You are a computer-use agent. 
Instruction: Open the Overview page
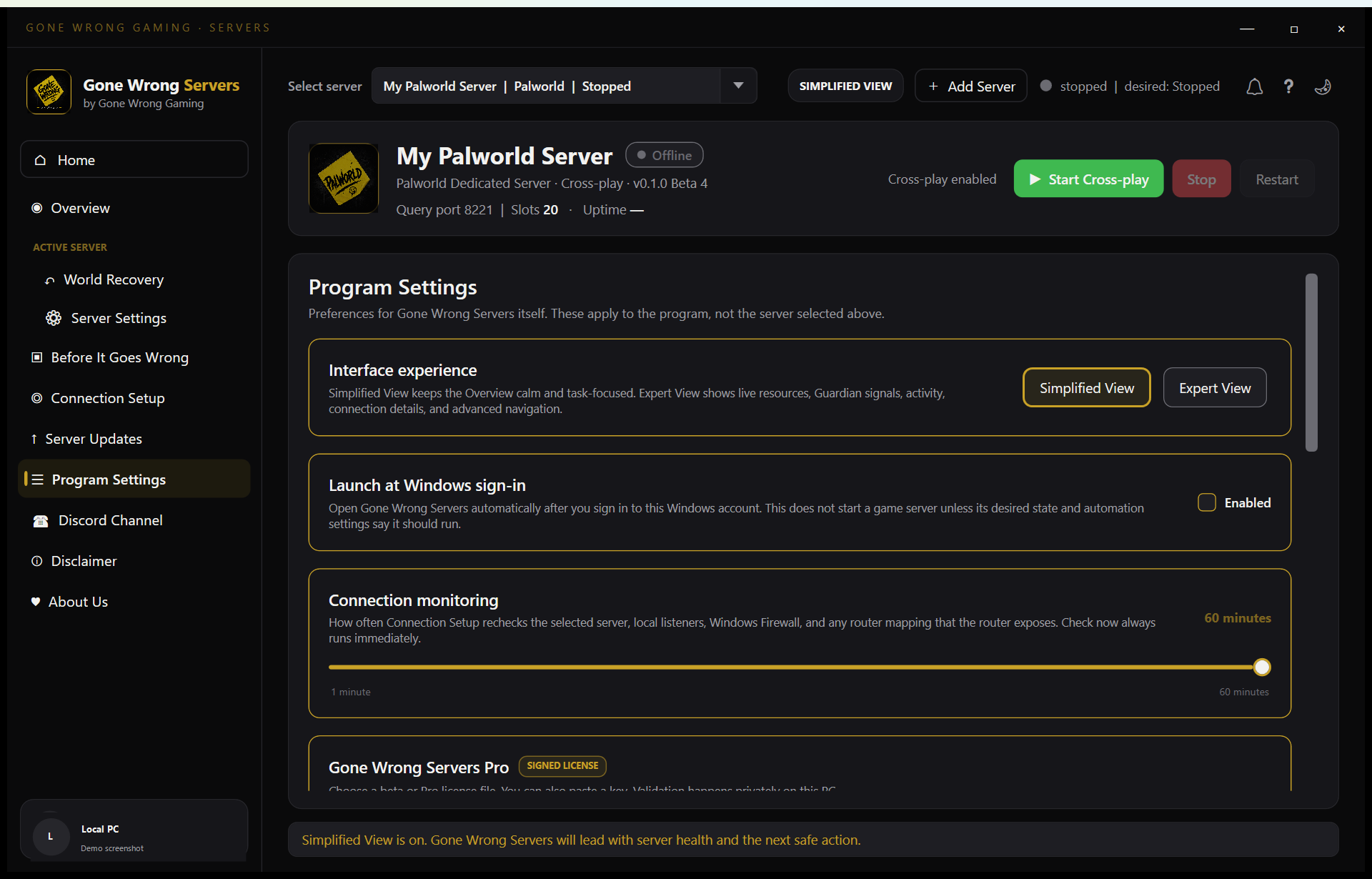tap(135, 208)
